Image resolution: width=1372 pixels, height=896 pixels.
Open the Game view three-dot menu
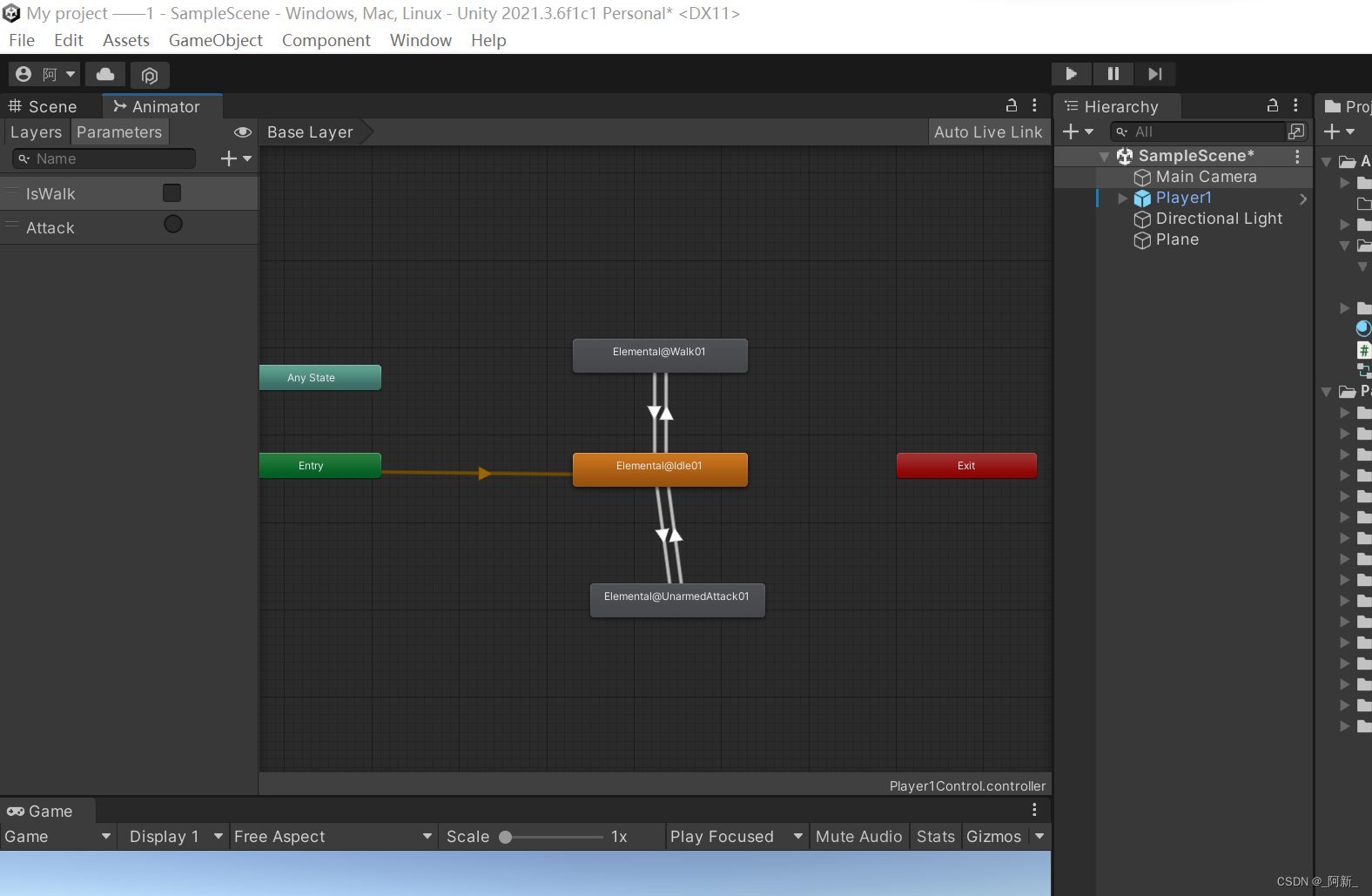click(x=1034, y=810)
